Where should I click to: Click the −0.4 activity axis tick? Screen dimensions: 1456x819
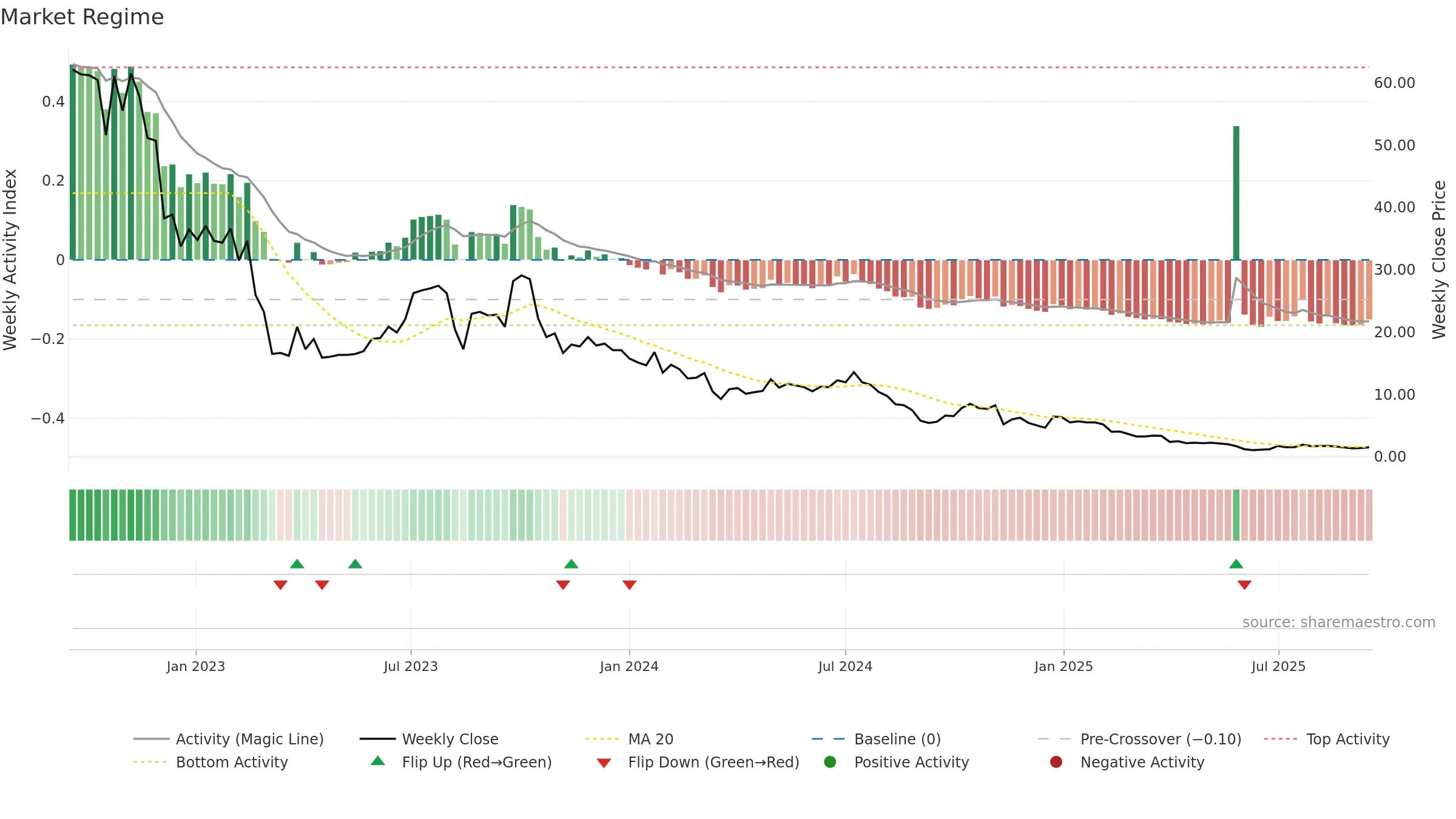coord(48,419)
